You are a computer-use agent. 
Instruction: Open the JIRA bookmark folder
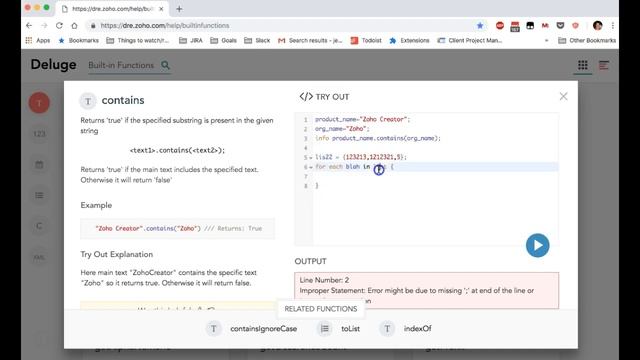[191, 40]
